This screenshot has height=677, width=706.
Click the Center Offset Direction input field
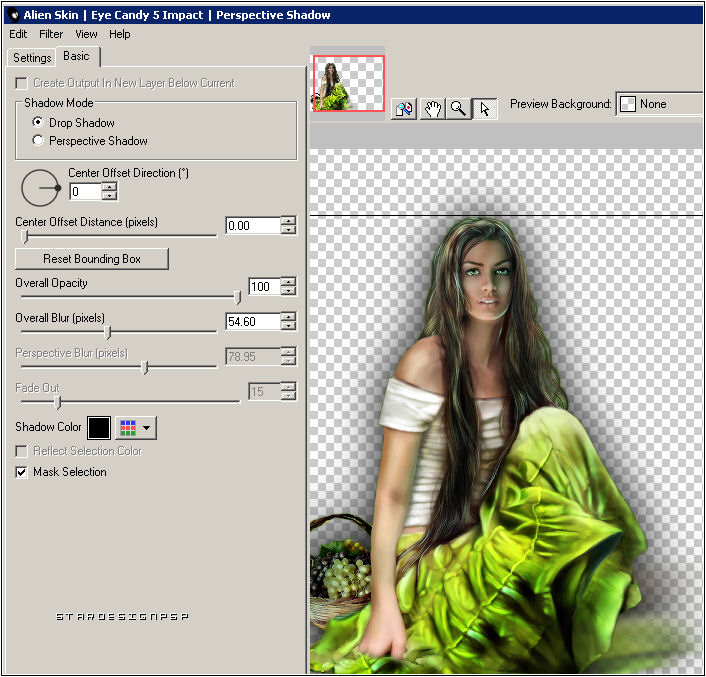[86, 192]
